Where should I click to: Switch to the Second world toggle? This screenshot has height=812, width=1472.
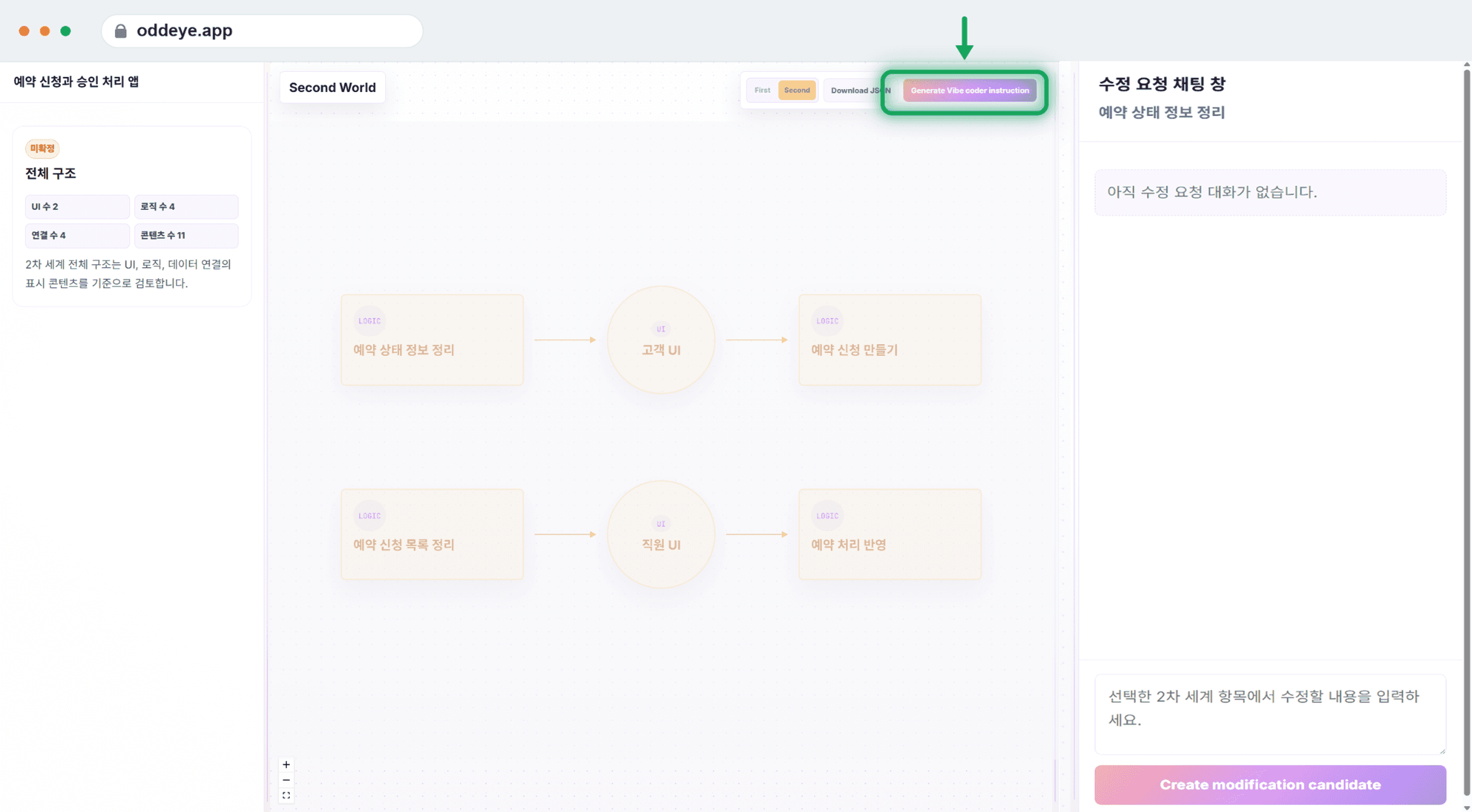tap(797, 90)
